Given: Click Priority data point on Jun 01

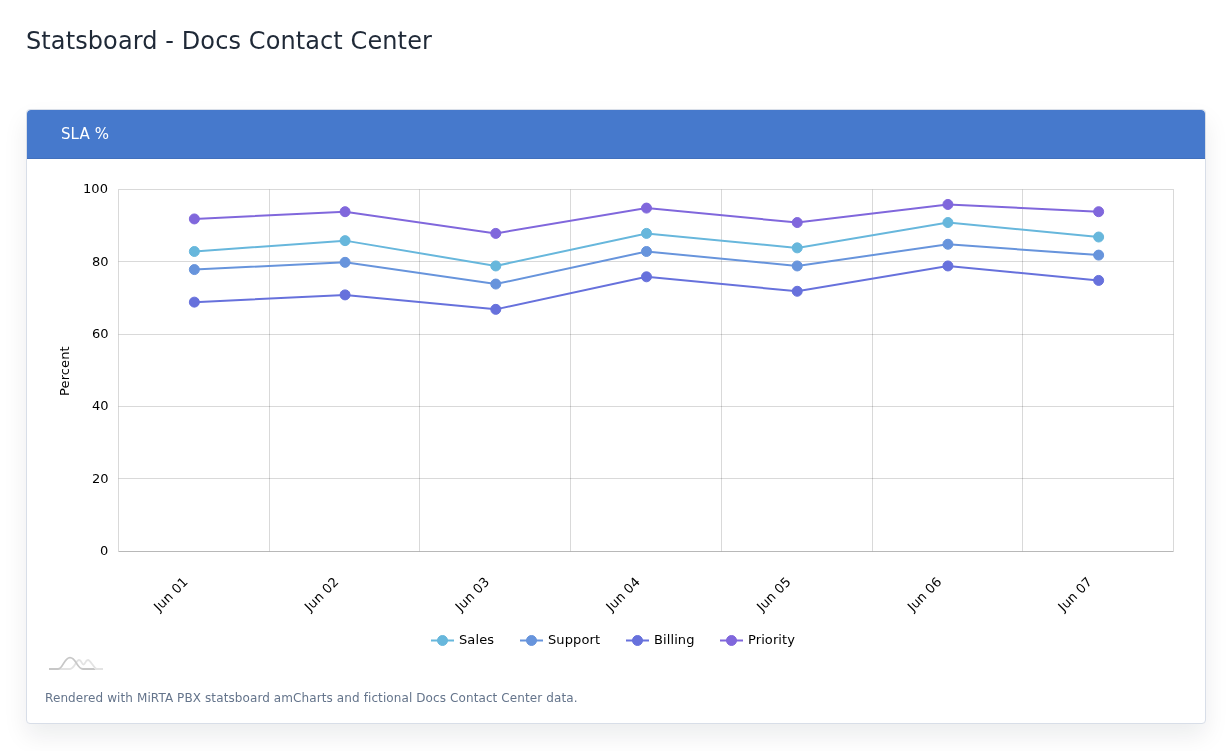Looking at the screenshot, I should (194, 219).
